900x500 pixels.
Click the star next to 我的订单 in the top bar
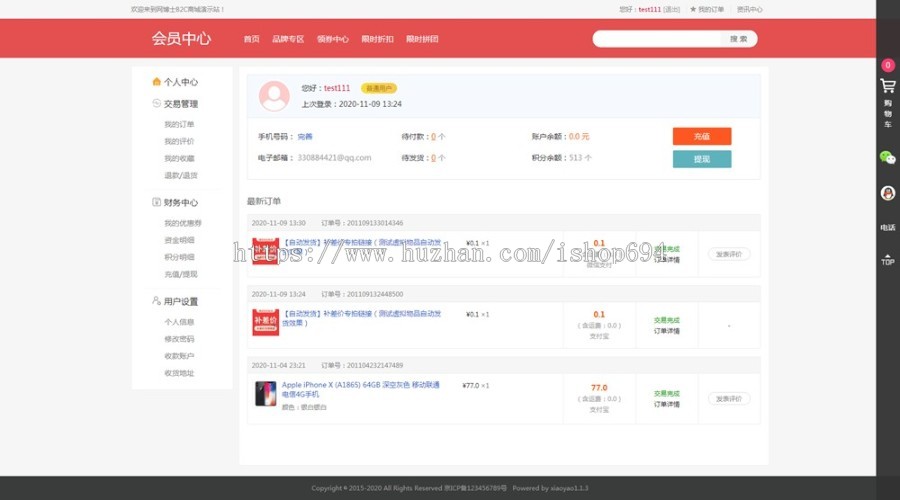693,9
